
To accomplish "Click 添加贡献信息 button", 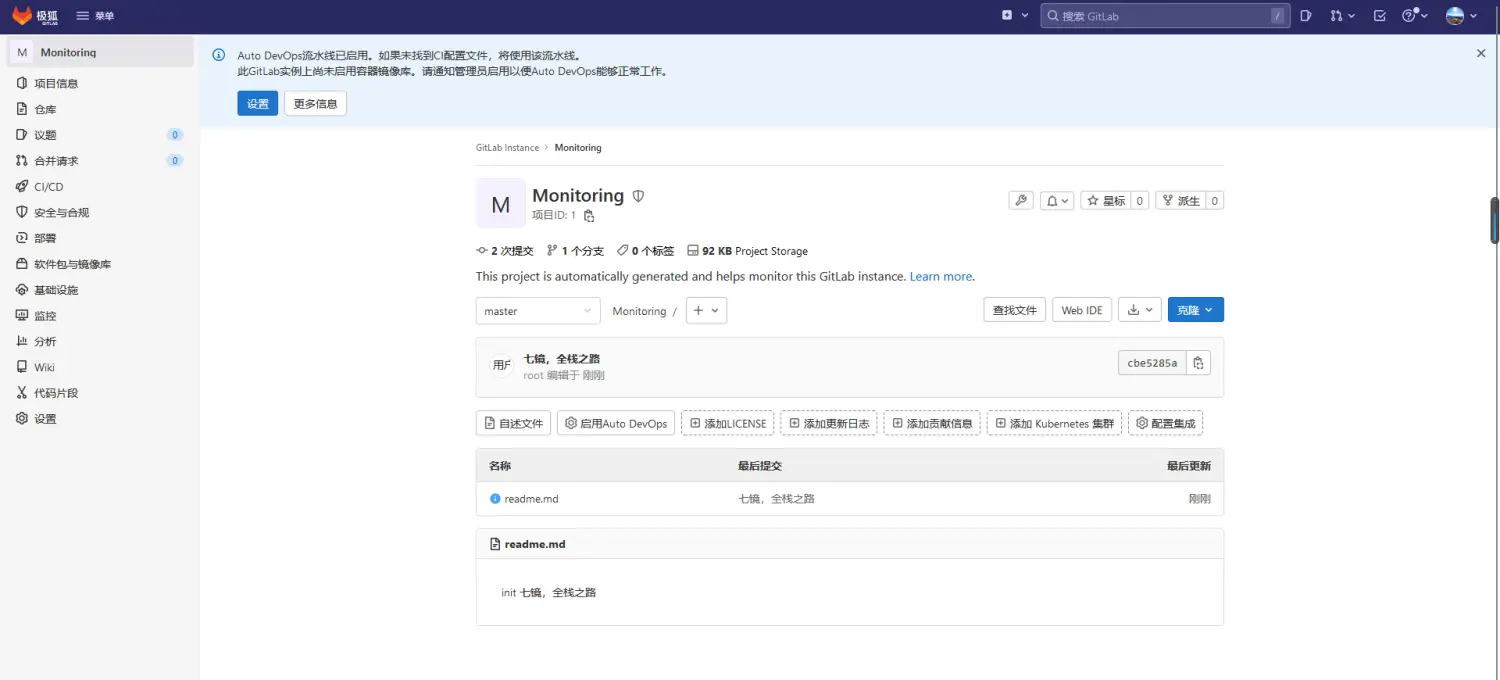I will click(x=932, y=423).
